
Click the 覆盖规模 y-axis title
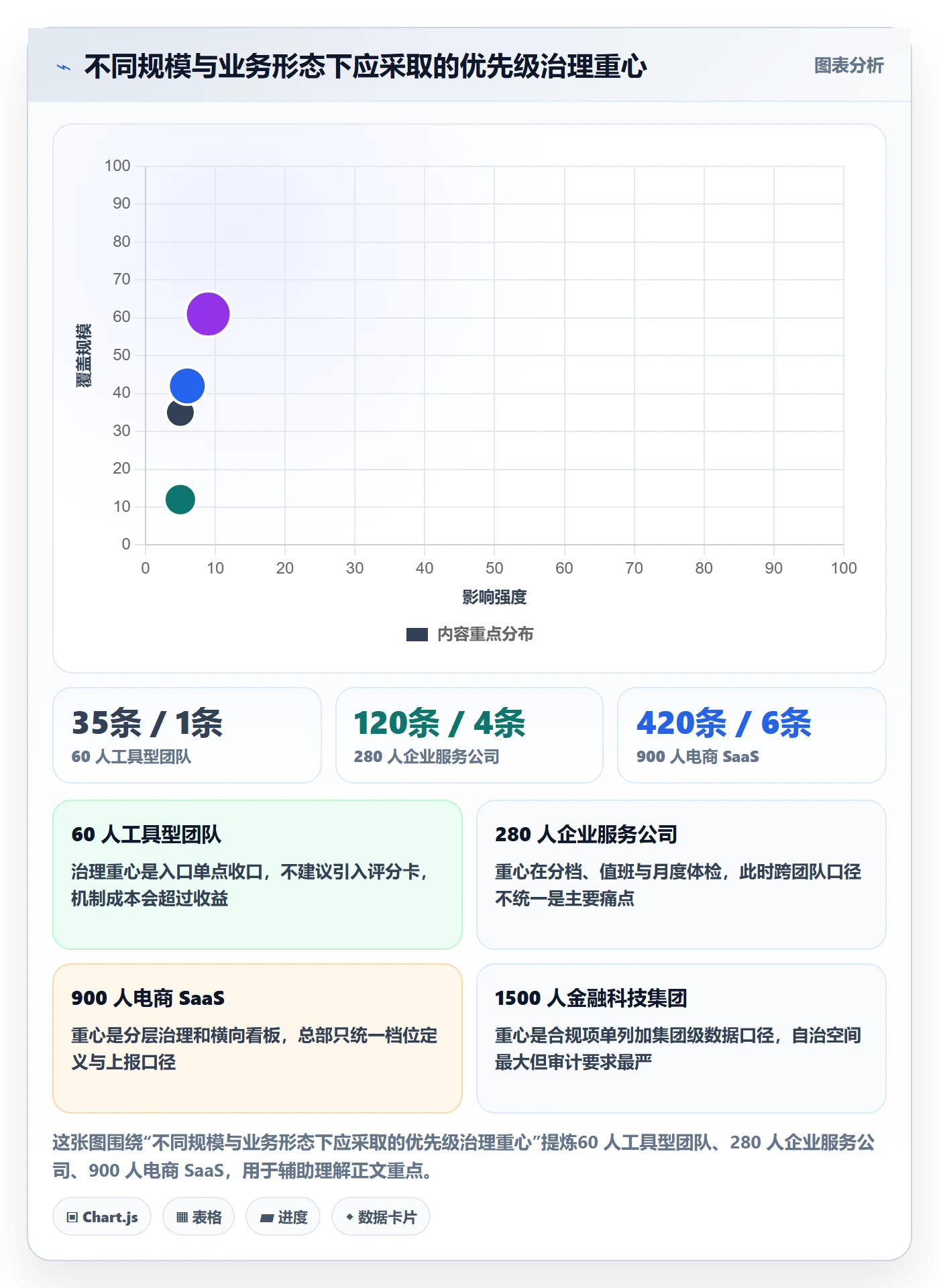pos(83,356)
